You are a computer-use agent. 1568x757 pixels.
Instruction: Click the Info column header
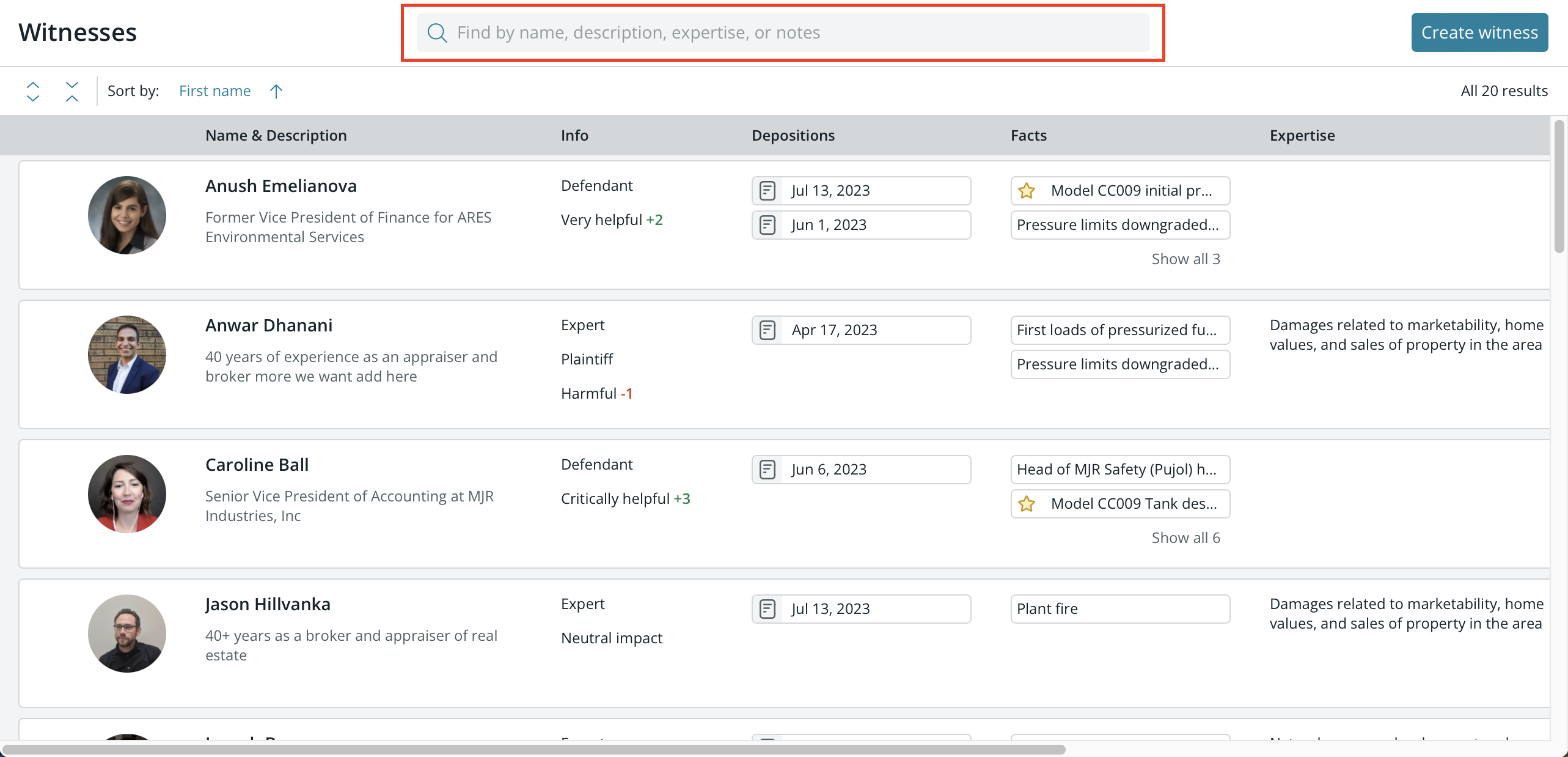coord(575,135)
